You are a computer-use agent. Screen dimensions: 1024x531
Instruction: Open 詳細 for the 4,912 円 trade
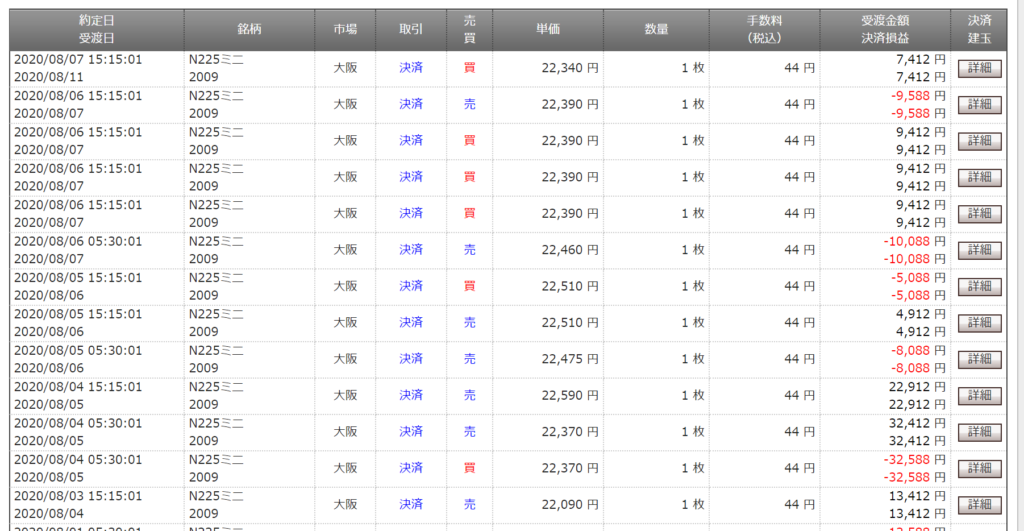979,323
